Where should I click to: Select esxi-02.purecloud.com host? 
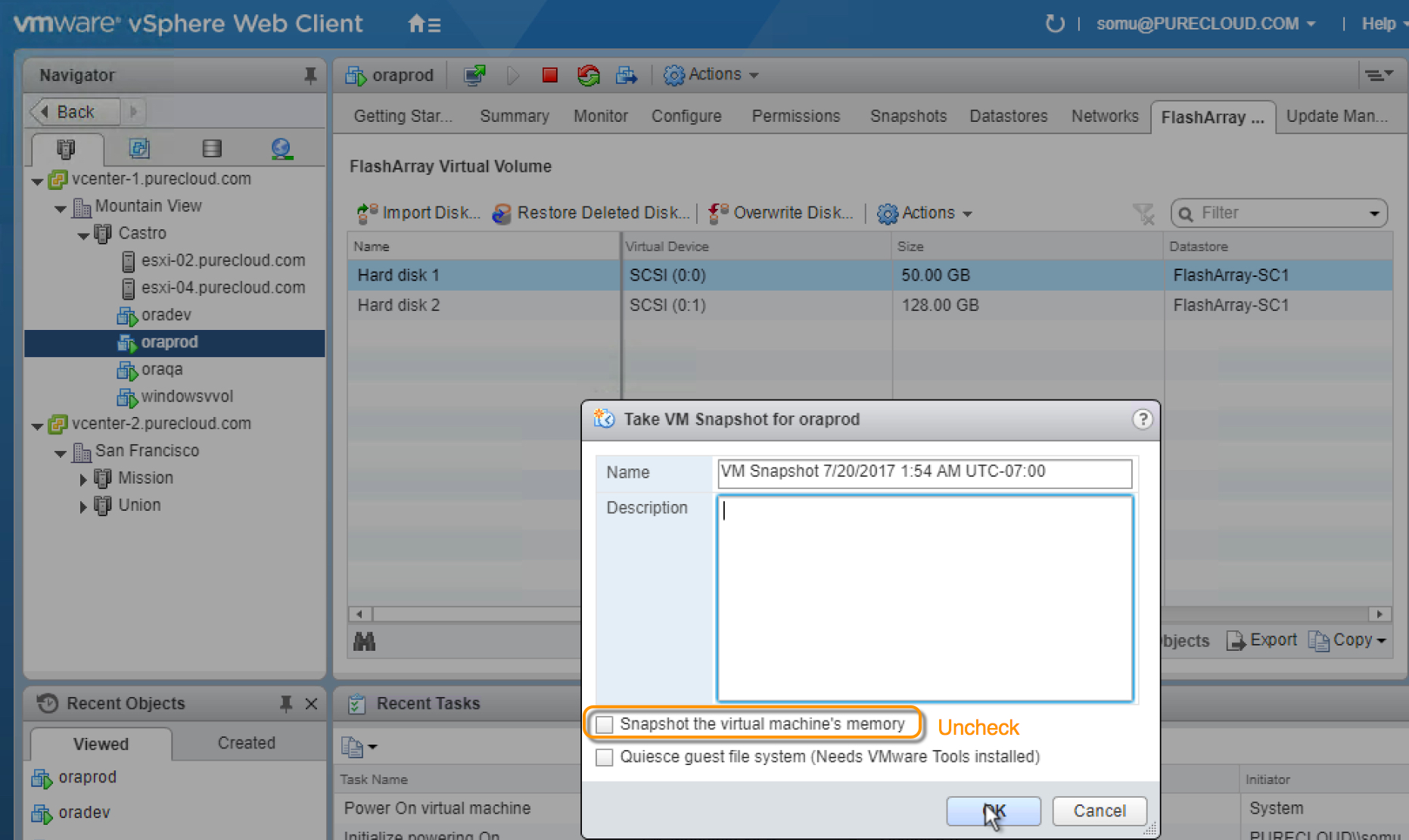(223, 260)
